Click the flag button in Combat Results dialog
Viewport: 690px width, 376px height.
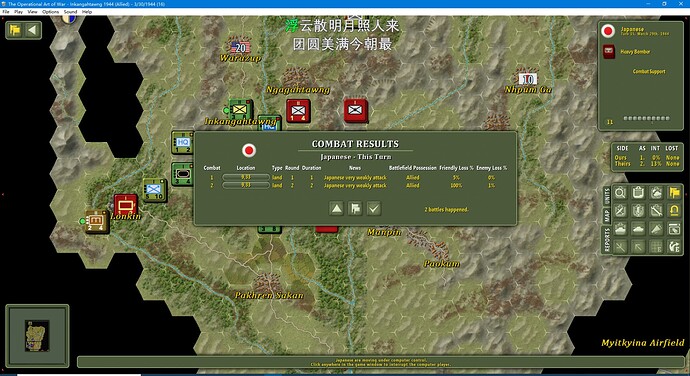tap(355, 208)
